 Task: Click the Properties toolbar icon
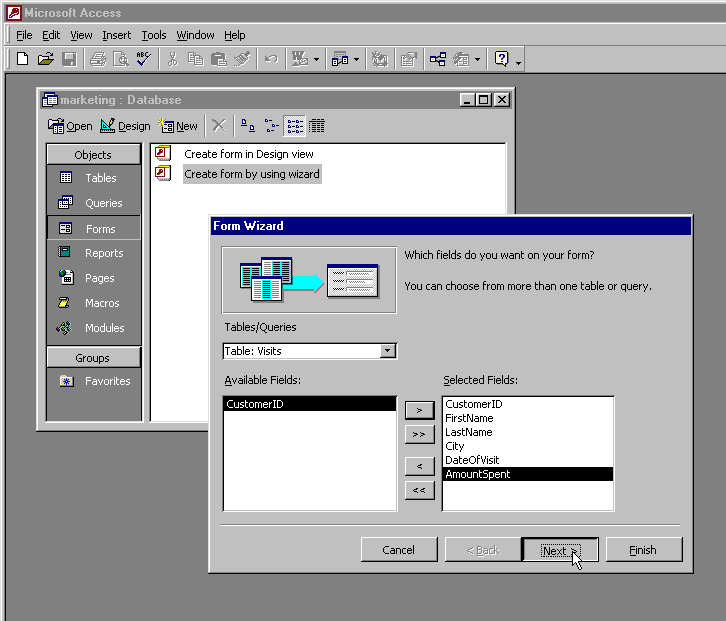408,59
